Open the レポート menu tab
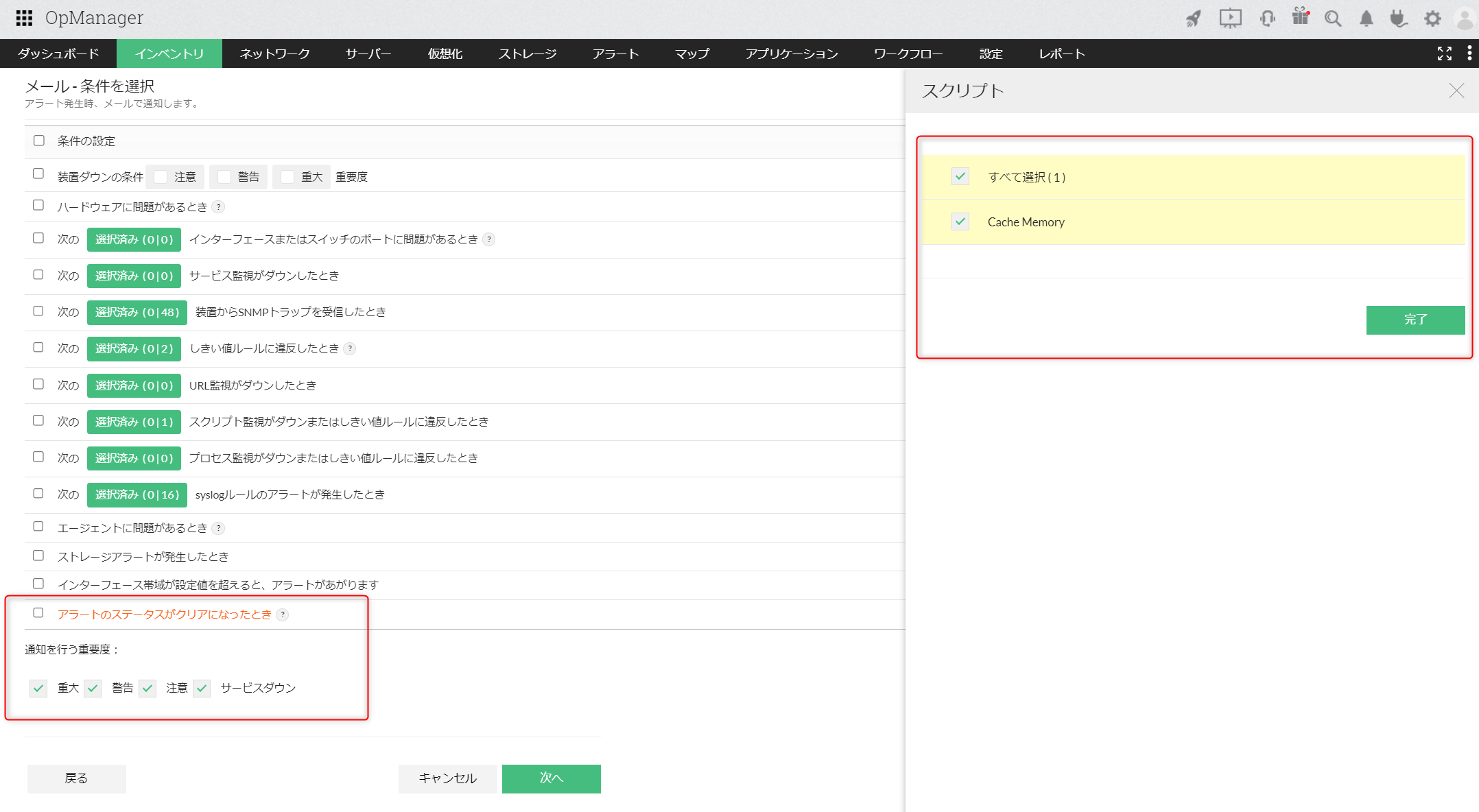This screenshot has height=812, width=1479. (1061, 53)
